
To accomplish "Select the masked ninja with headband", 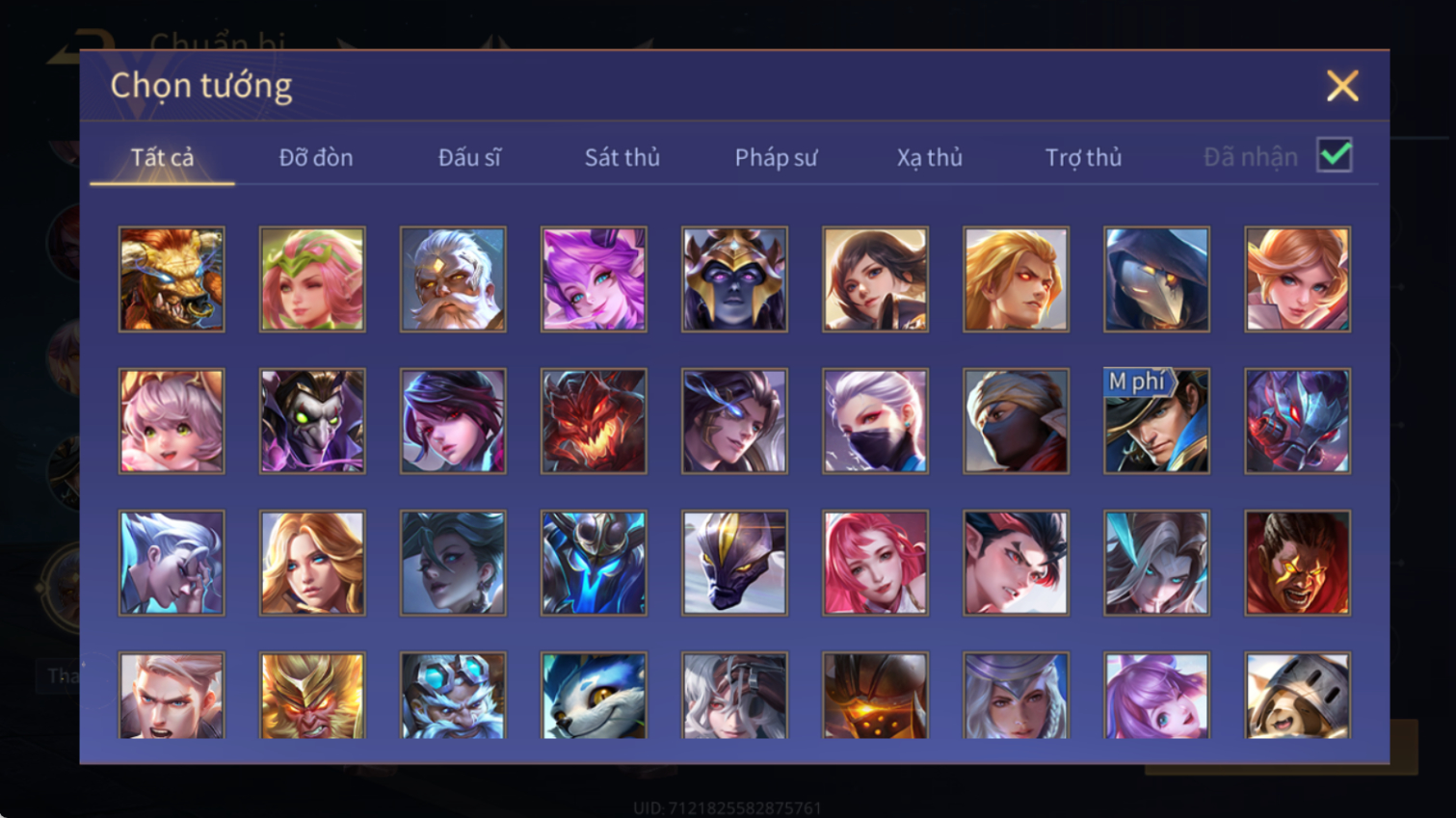I will pos(1016,421).
